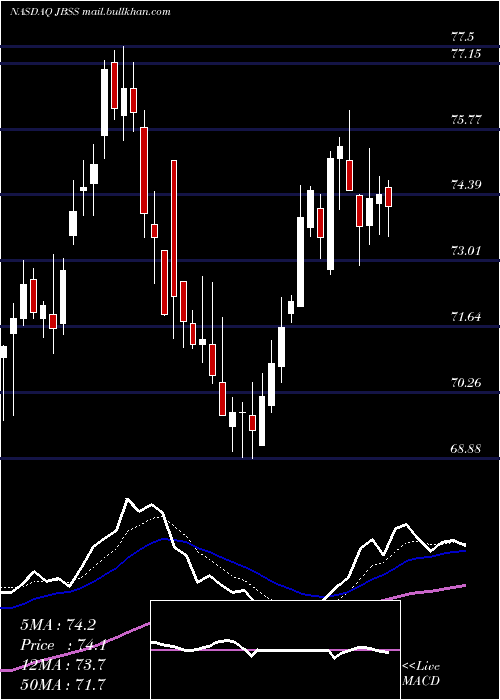Click the 71.64 price level label
Screen dimensions: 500x700
click(466, 317)
